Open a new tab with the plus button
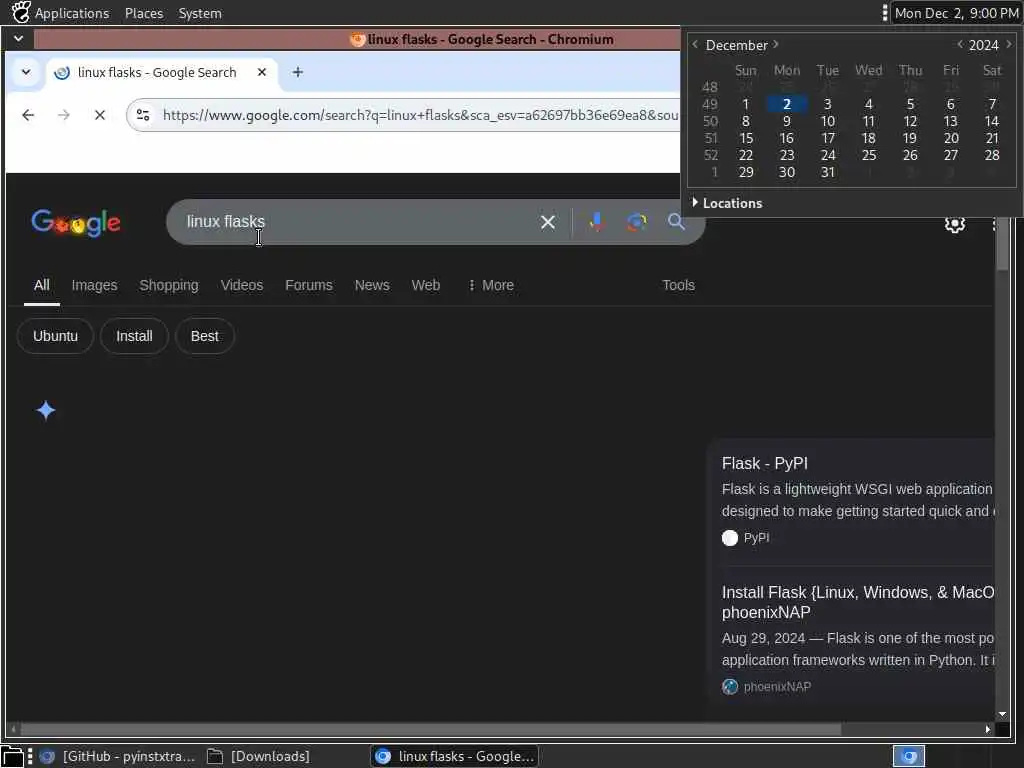Screen dimensions: 1024x768 point(298,72)
